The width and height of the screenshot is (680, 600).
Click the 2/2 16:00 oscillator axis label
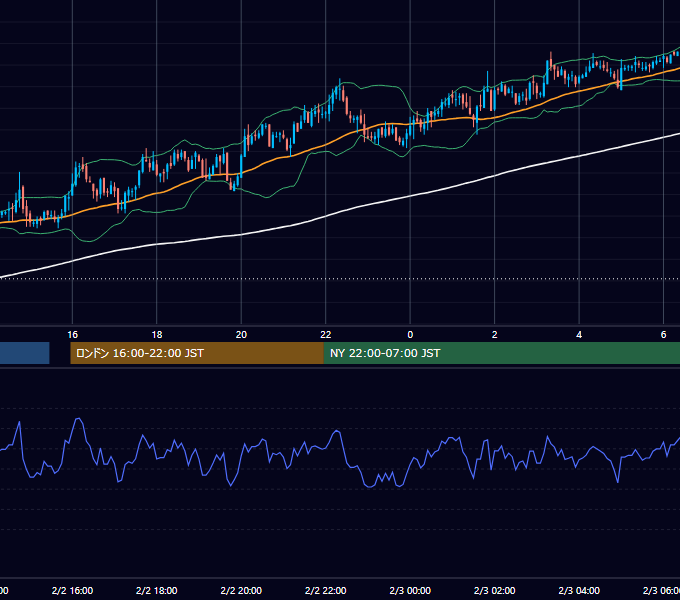pyautogui.click(x=72, y=590)
